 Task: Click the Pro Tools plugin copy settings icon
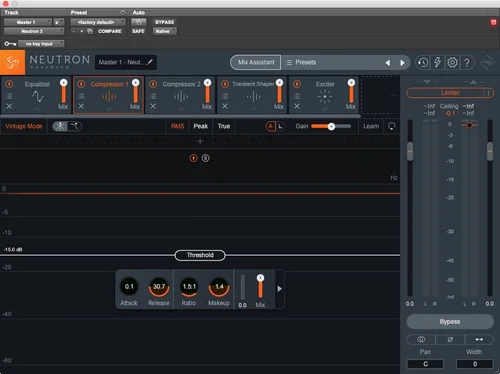pos(90,31)
